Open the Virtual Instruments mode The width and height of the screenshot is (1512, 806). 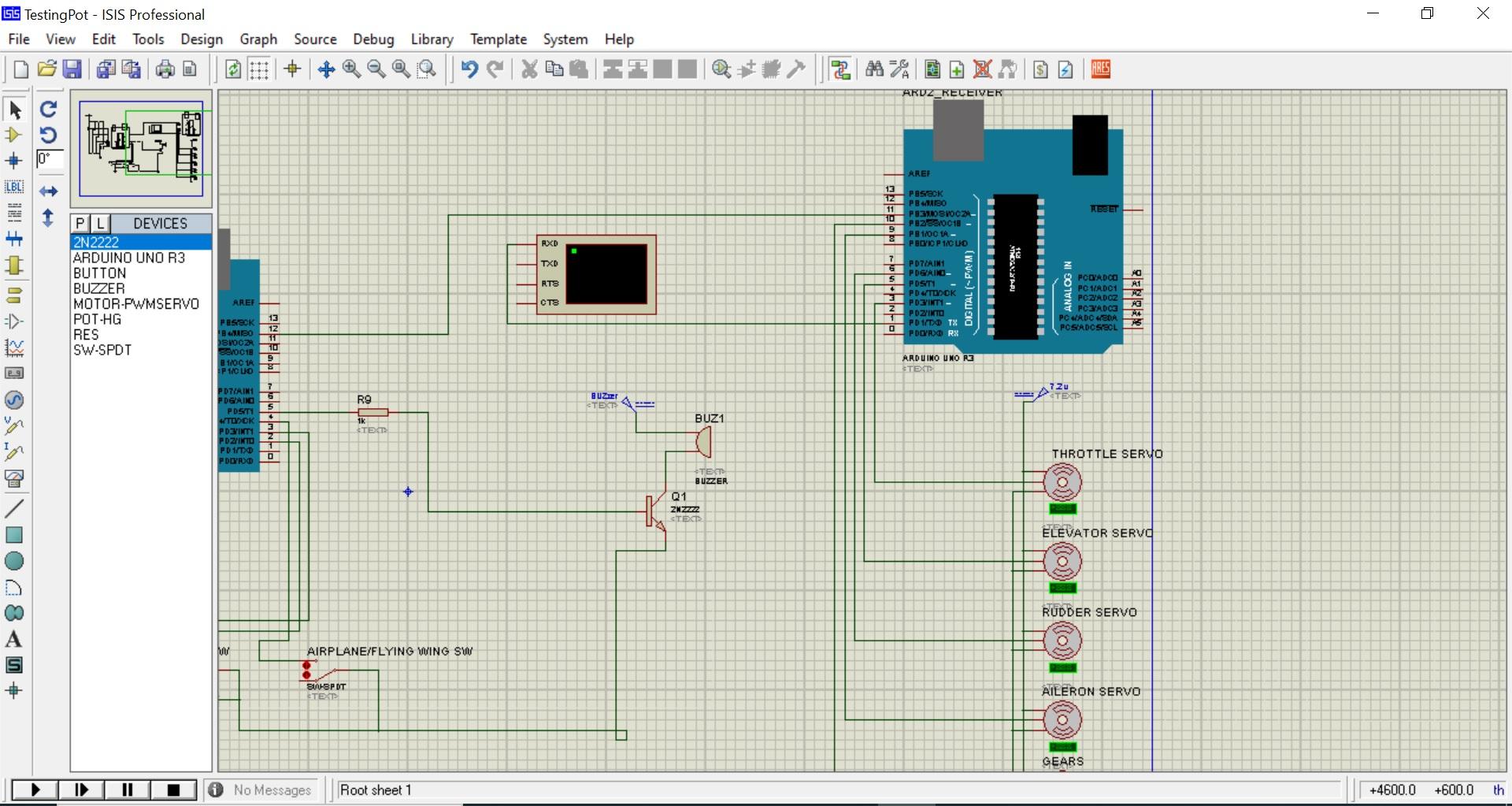(x=14, y=478)
